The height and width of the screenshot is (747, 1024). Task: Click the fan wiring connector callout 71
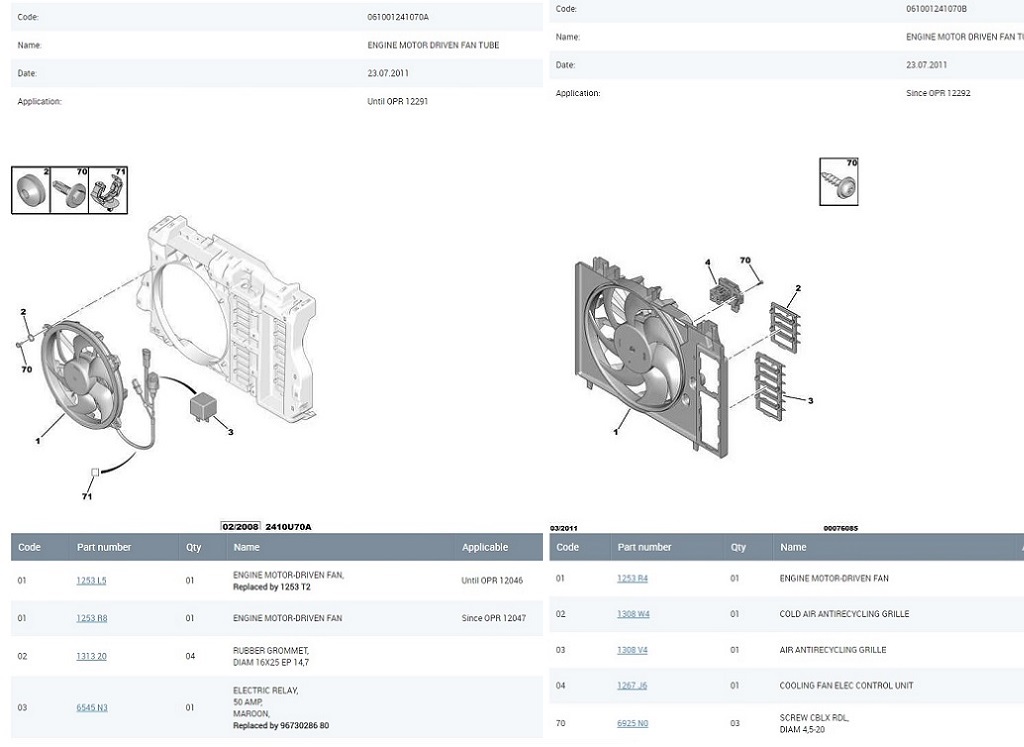pyautogui.click(x=94, y=472)
